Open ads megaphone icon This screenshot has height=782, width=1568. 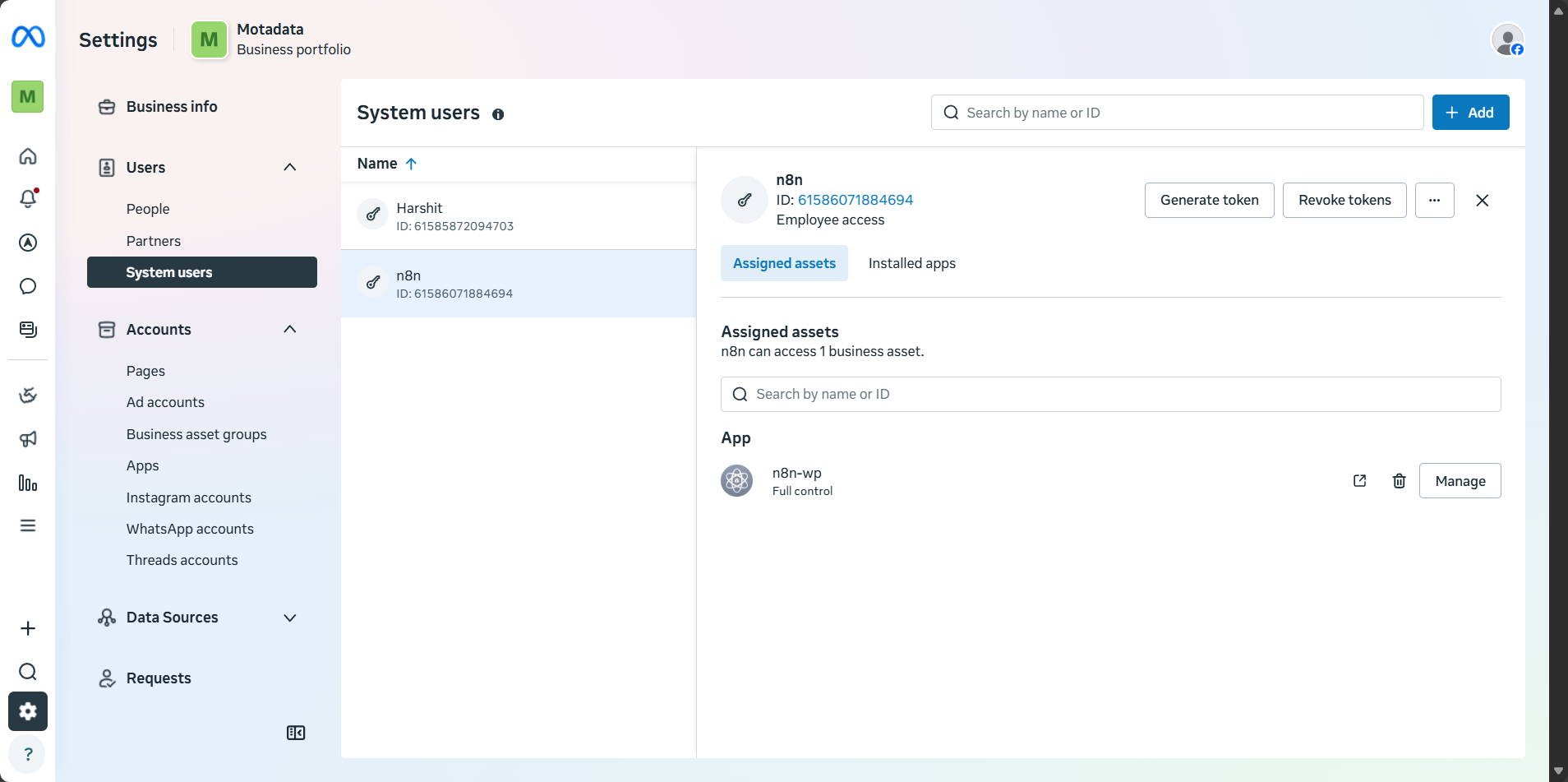pos(28,439)
